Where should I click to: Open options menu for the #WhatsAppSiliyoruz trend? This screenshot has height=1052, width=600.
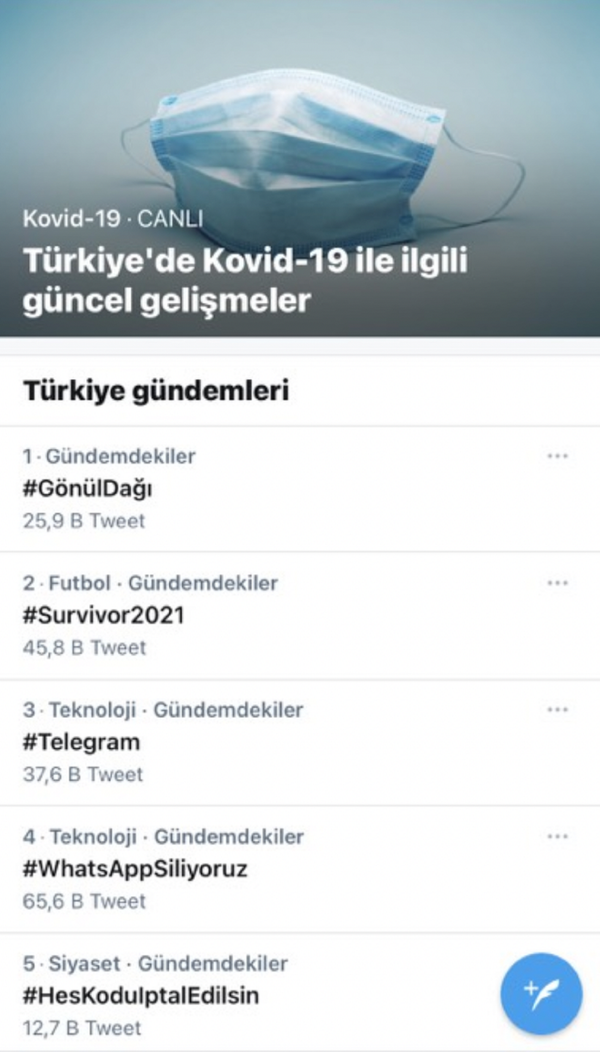point(559,836)
